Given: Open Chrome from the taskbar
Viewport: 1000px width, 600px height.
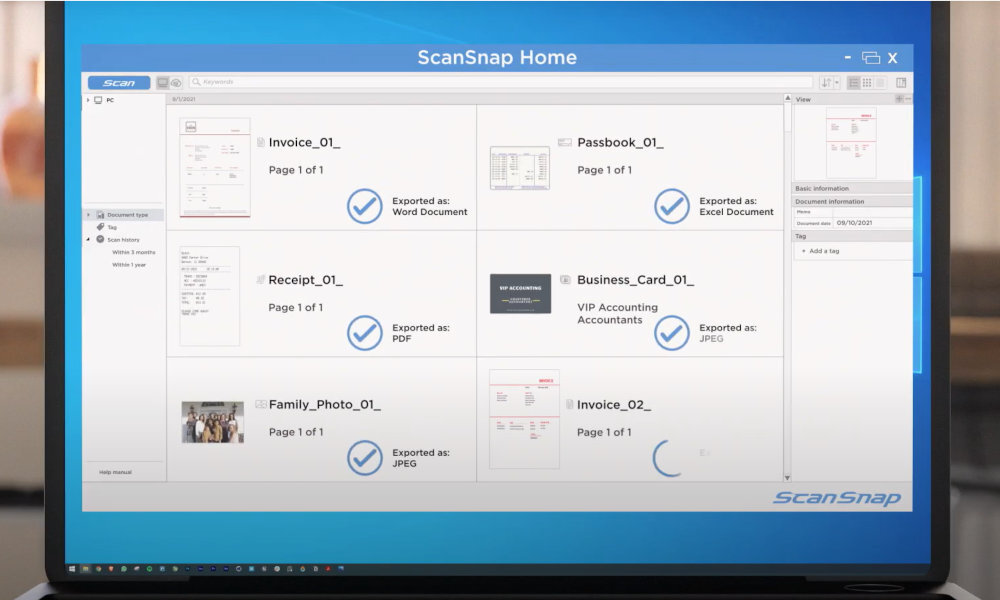Looking at the screenshot, I should 98,568.
